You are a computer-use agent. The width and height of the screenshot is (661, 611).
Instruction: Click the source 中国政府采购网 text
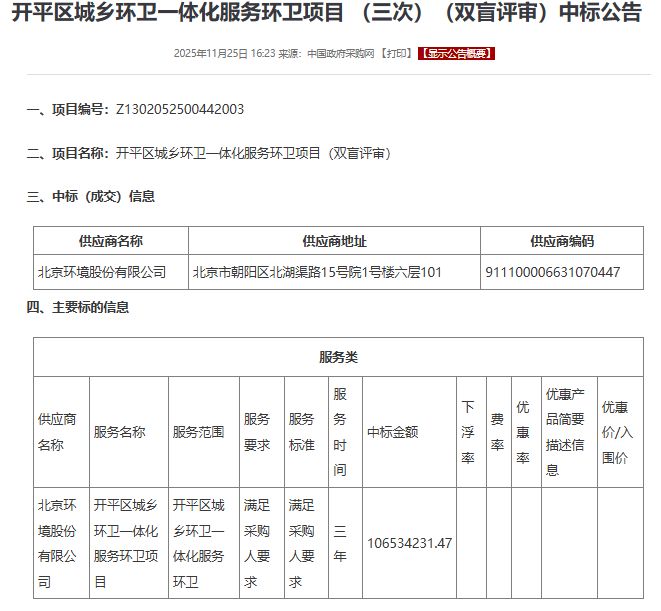pyautogui.click(x=341, y=53)
